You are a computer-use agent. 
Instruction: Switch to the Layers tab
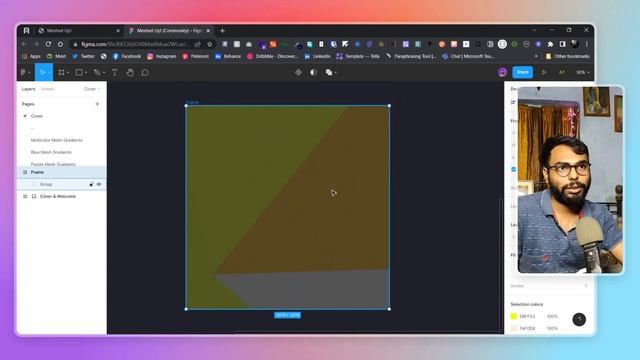click(x=29, y=89)
